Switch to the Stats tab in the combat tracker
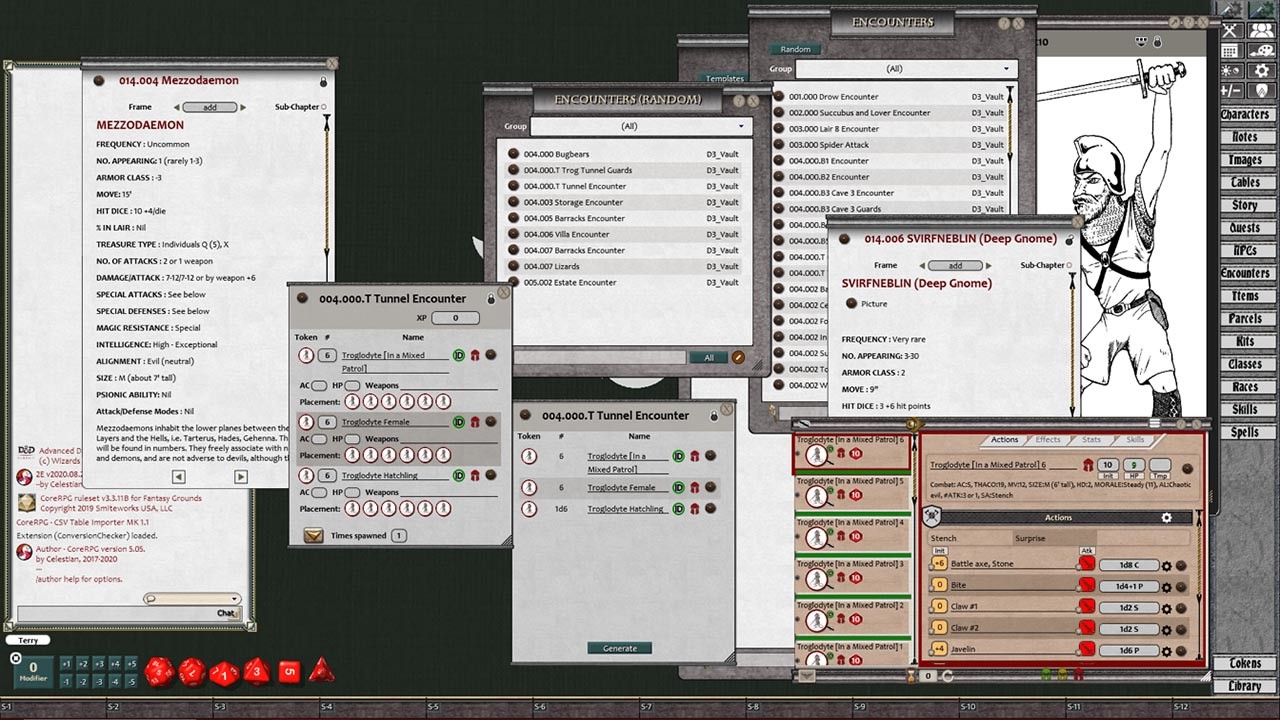This screenshot has height=720, width=1280. tap(1091, 439)
